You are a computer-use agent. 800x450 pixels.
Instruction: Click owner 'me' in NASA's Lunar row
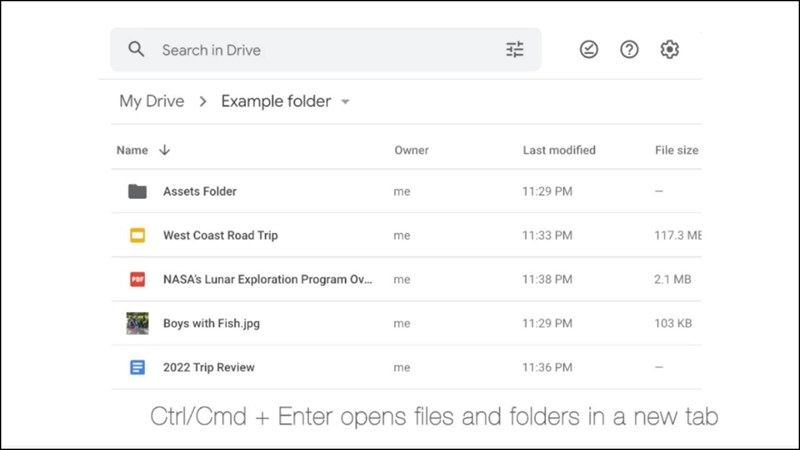coord(402,279)
